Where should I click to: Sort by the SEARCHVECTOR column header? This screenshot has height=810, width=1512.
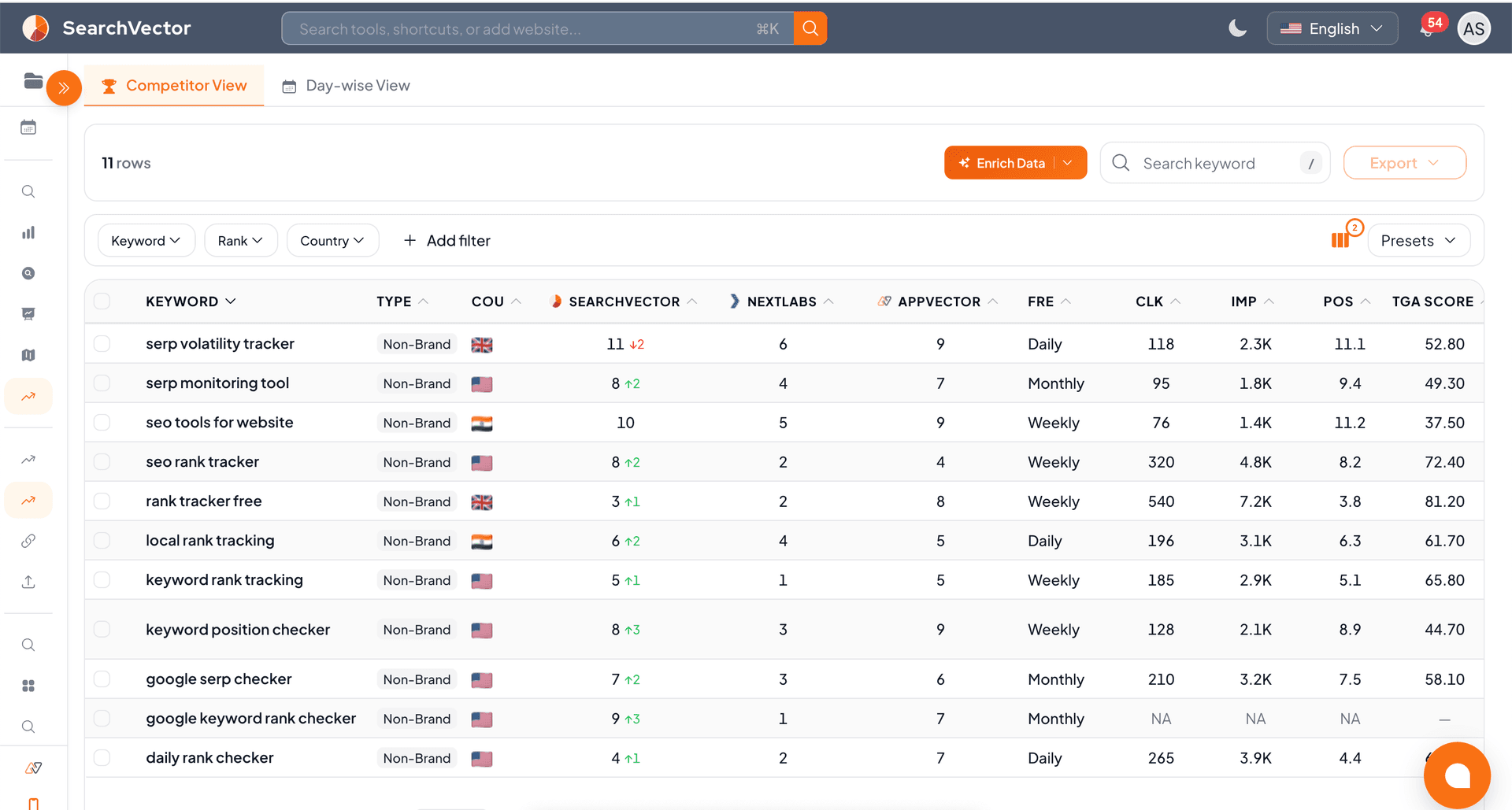pyautogui.click(x=624, y=301)
